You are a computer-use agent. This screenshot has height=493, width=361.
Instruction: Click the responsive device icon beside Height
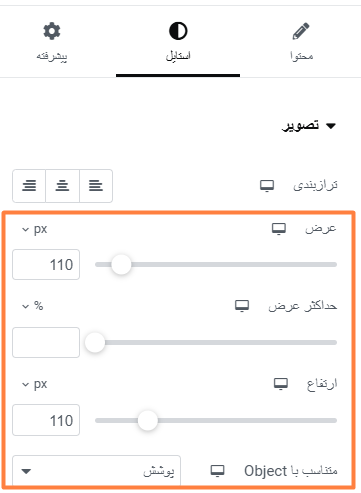281,384
